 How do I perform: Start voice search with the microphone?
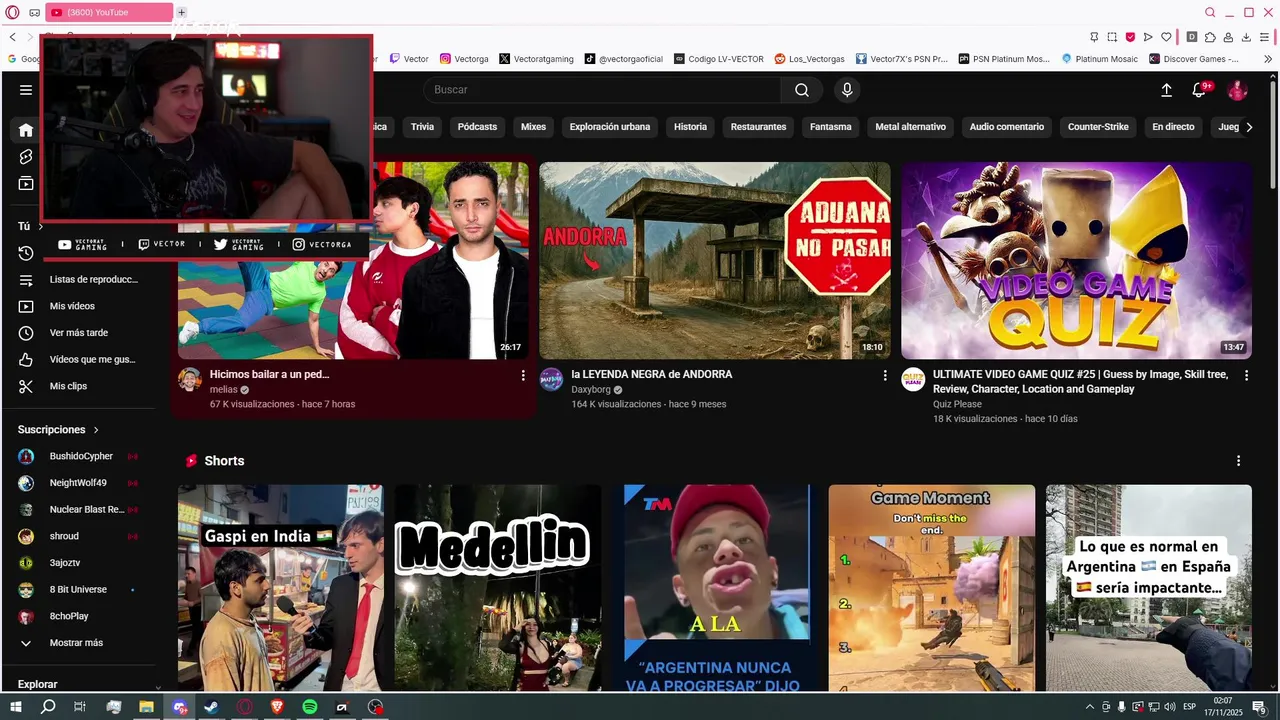click(847, 90)
